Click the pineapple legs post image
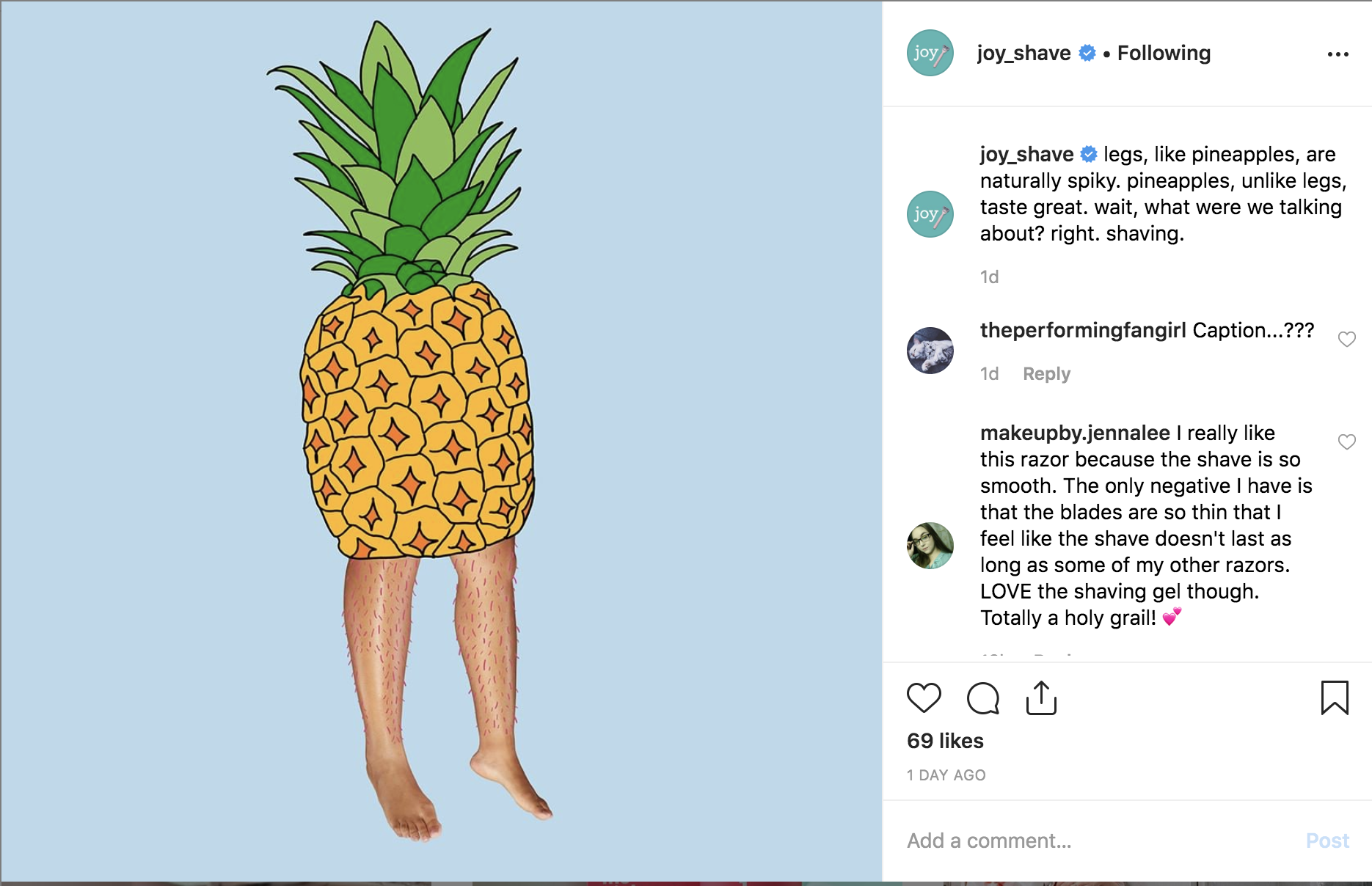 (441, 442)
